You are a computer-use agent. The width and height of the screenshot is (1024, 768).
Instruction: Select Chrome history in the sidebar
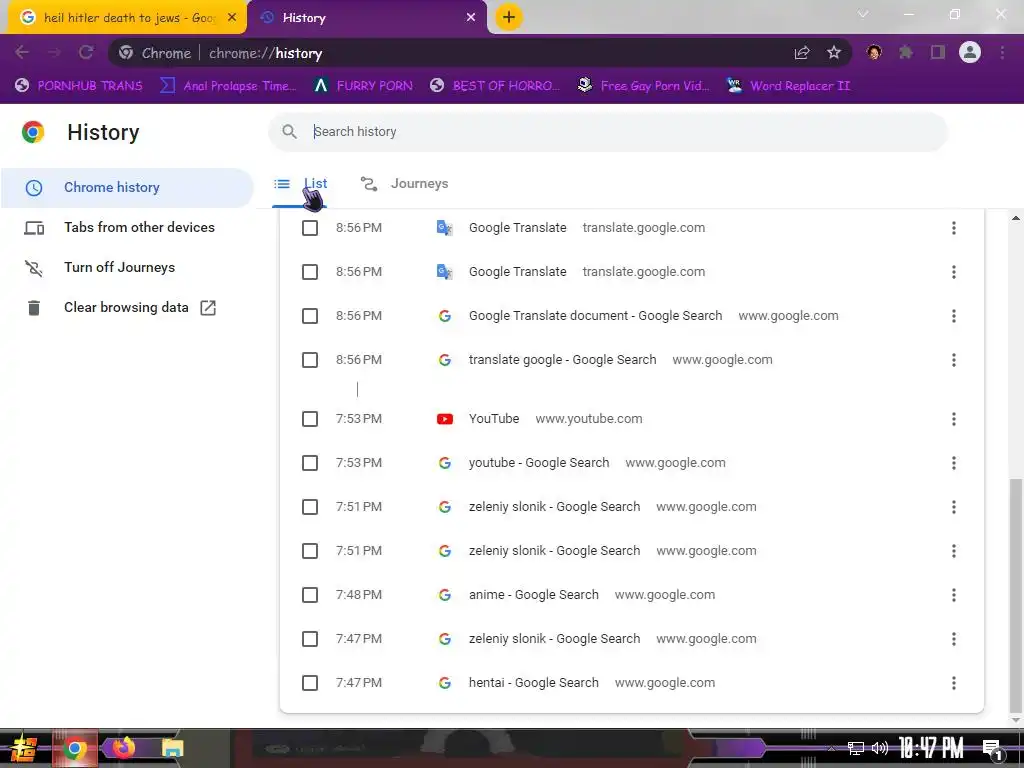[x=127, y=188]
